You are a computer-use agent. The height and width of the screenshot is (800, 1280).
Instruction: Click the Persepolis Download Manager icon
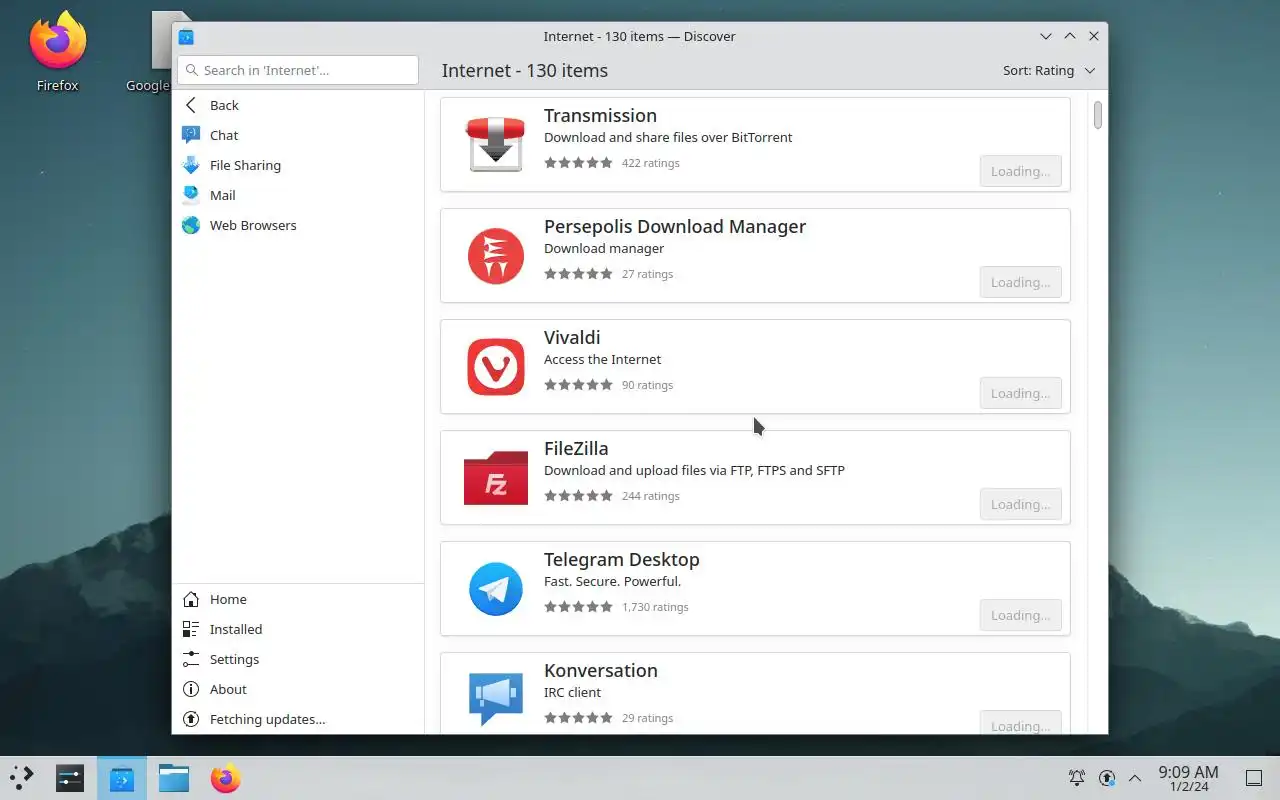(x=496, y=255)
